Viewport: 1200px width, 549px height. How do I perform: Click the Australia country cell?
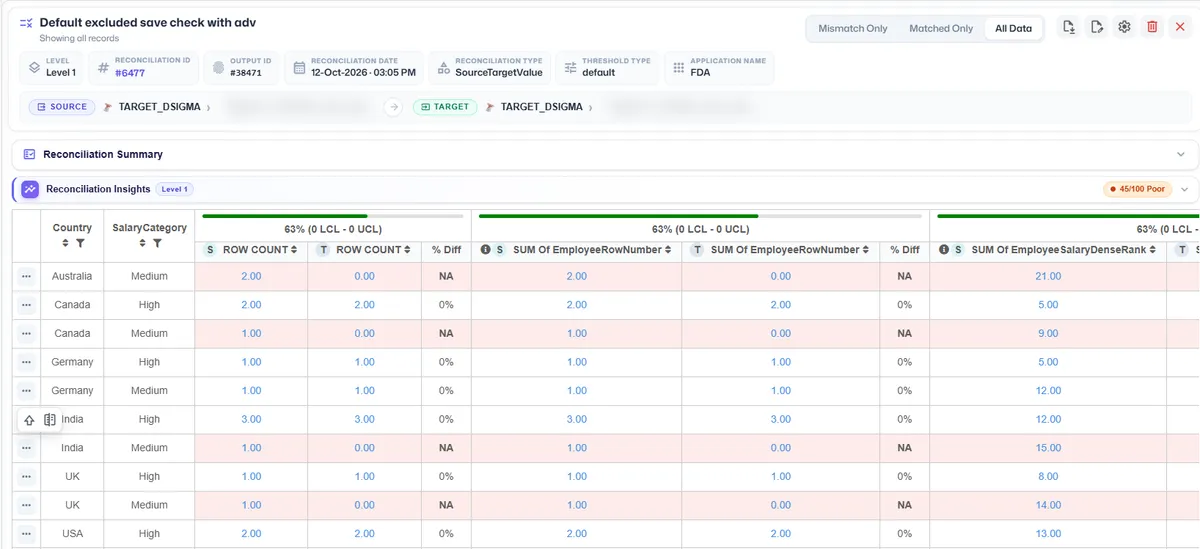click(x=72, y=276)
